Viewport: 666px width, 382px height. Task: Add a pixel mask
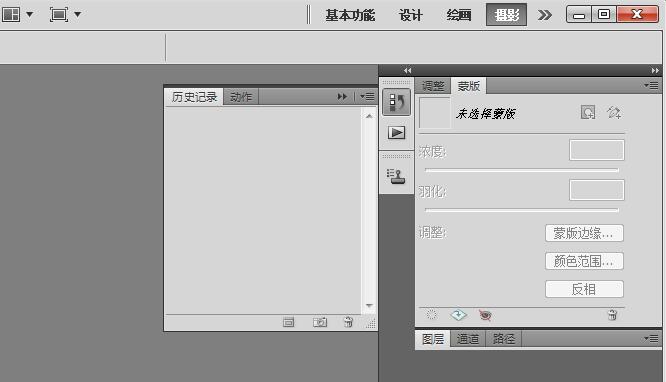pyautogui.click(x=588, y=113)
